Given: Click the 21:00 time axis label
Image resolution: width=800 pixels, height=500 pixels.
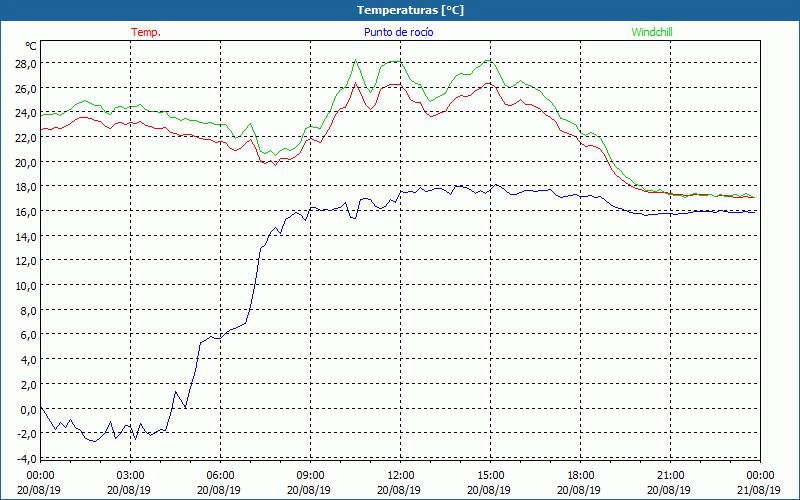Looking at the screenshot, I should point(670,476).
